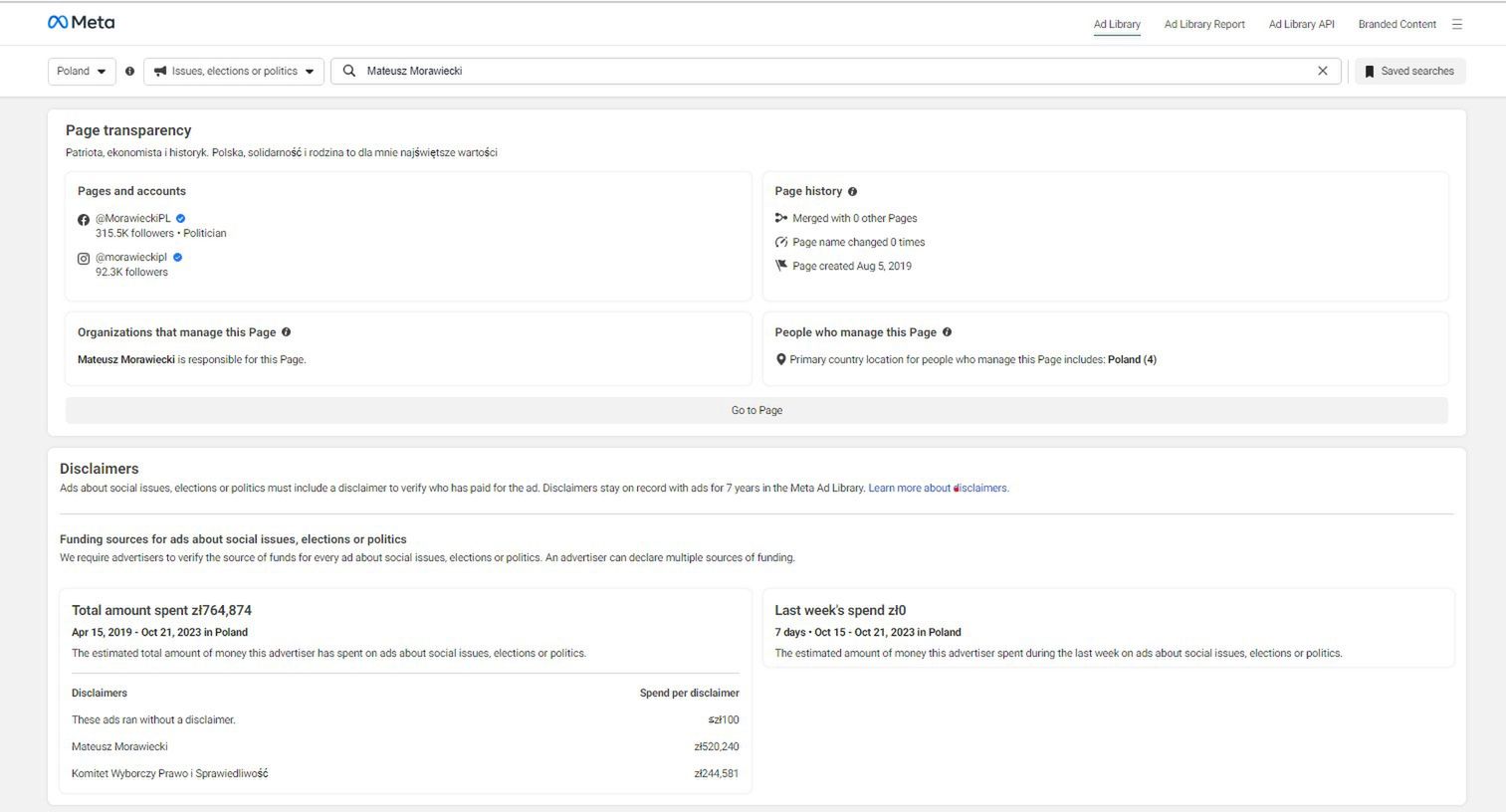Clear the search field with X

(x=1323, y=71)
